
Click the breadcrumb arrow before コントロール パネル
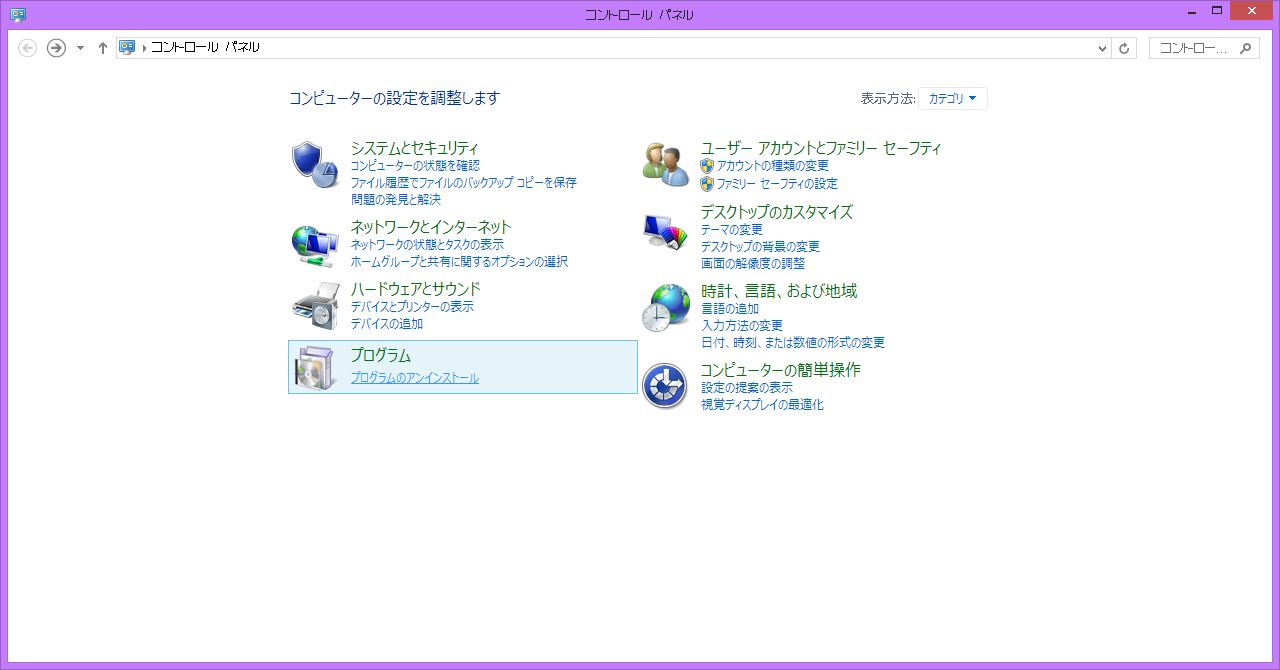[144, 48]
